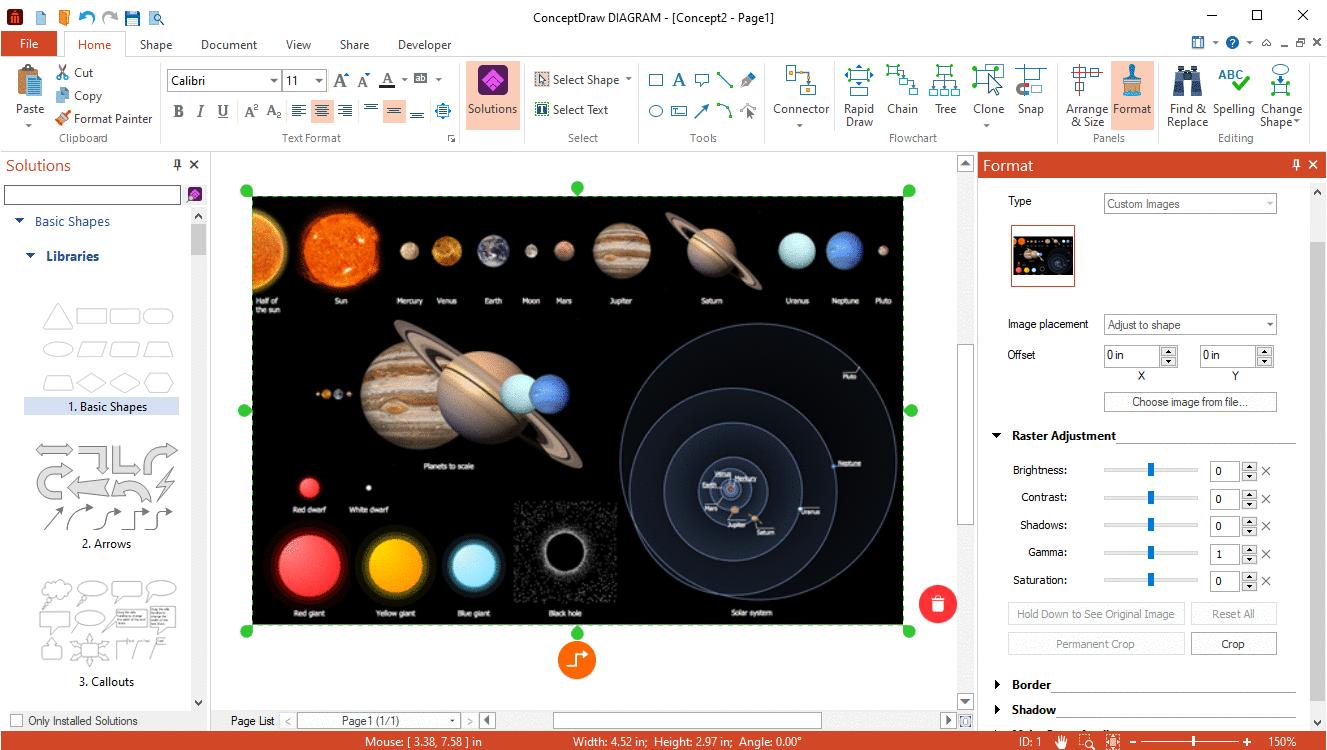
Task: Click the red trash delete icon
Action: pyautogui.click(x=937, y=603)
